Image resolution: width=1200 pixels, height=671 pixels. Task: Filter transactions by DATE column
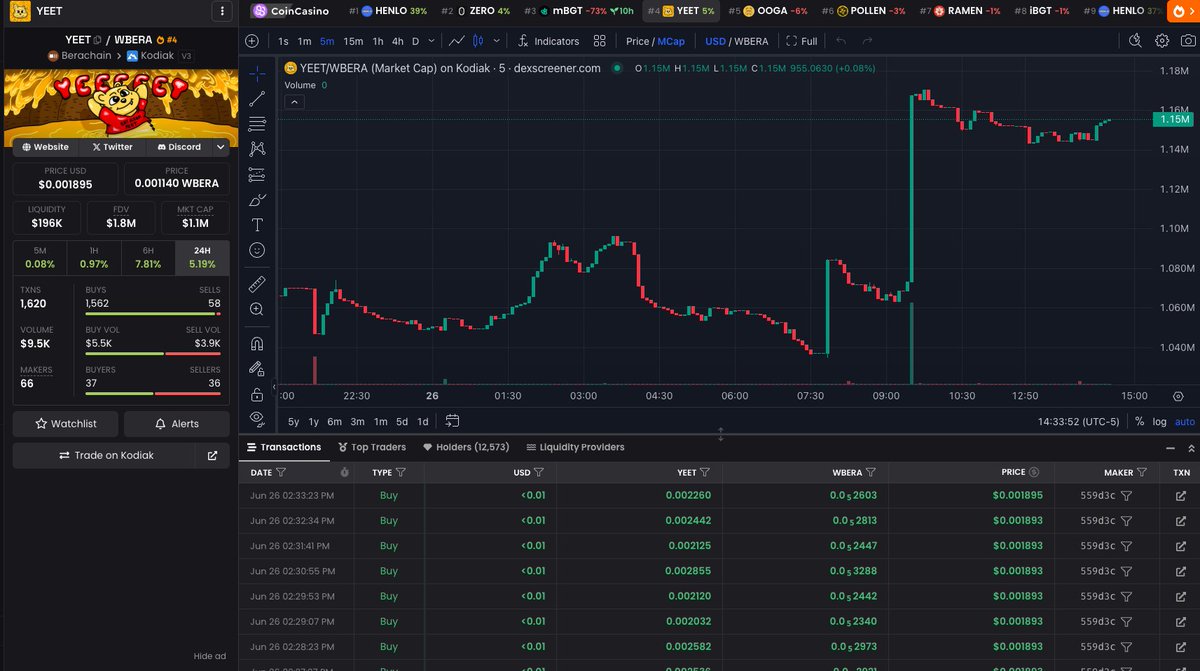(281, 472)
